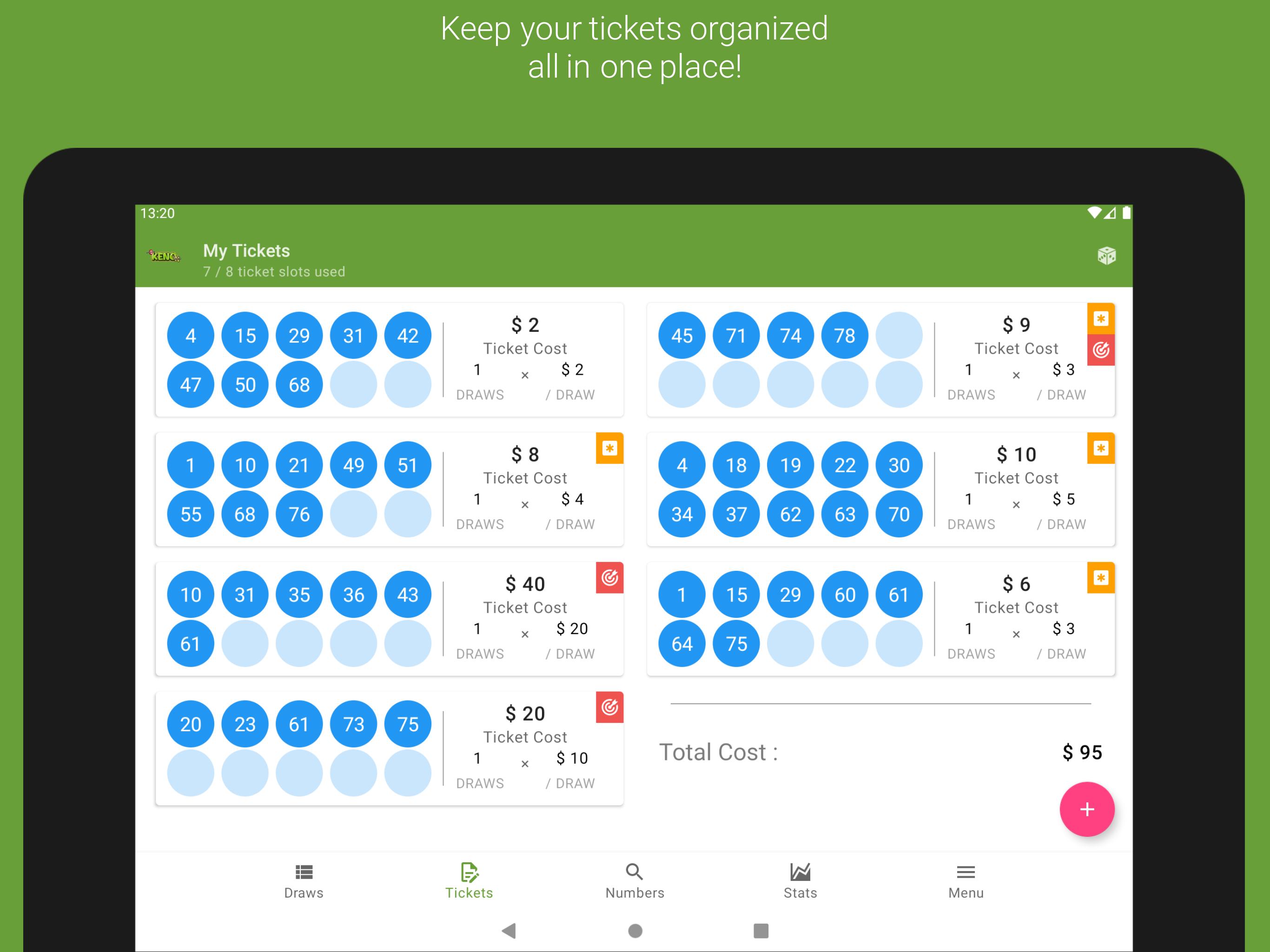The width and height of the screenshot is (1270, 952).
Task: Select the Tickets tab
Action: tap(469, 881)
